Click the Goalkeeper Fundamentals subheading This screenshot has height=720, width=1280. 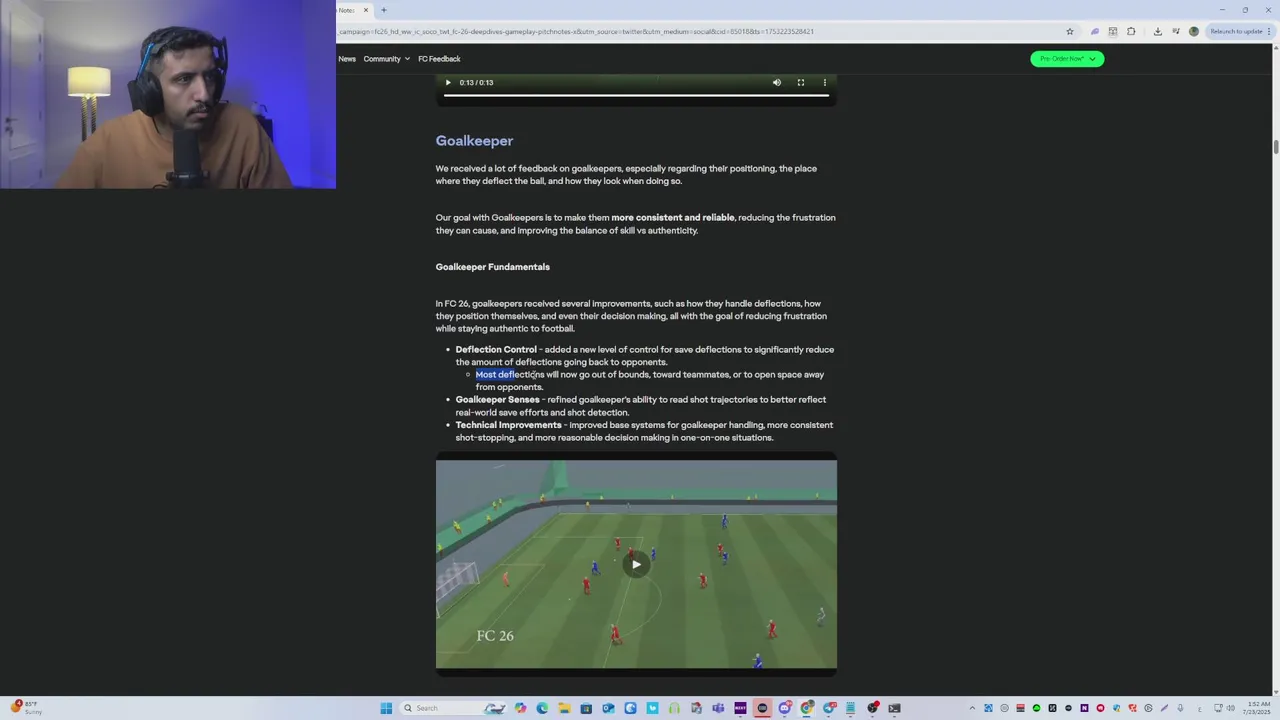(493, 267)
